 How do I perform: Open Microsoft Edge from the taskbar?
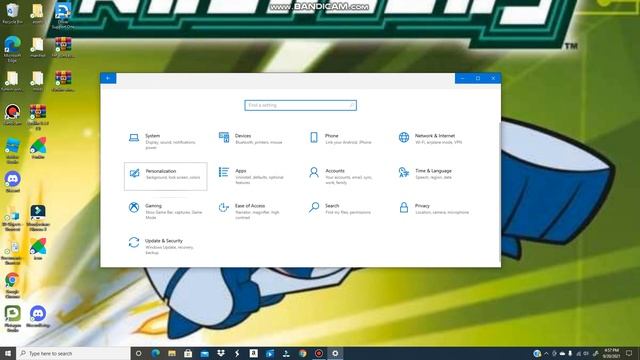pyautogui.click(x=156, y=353)
